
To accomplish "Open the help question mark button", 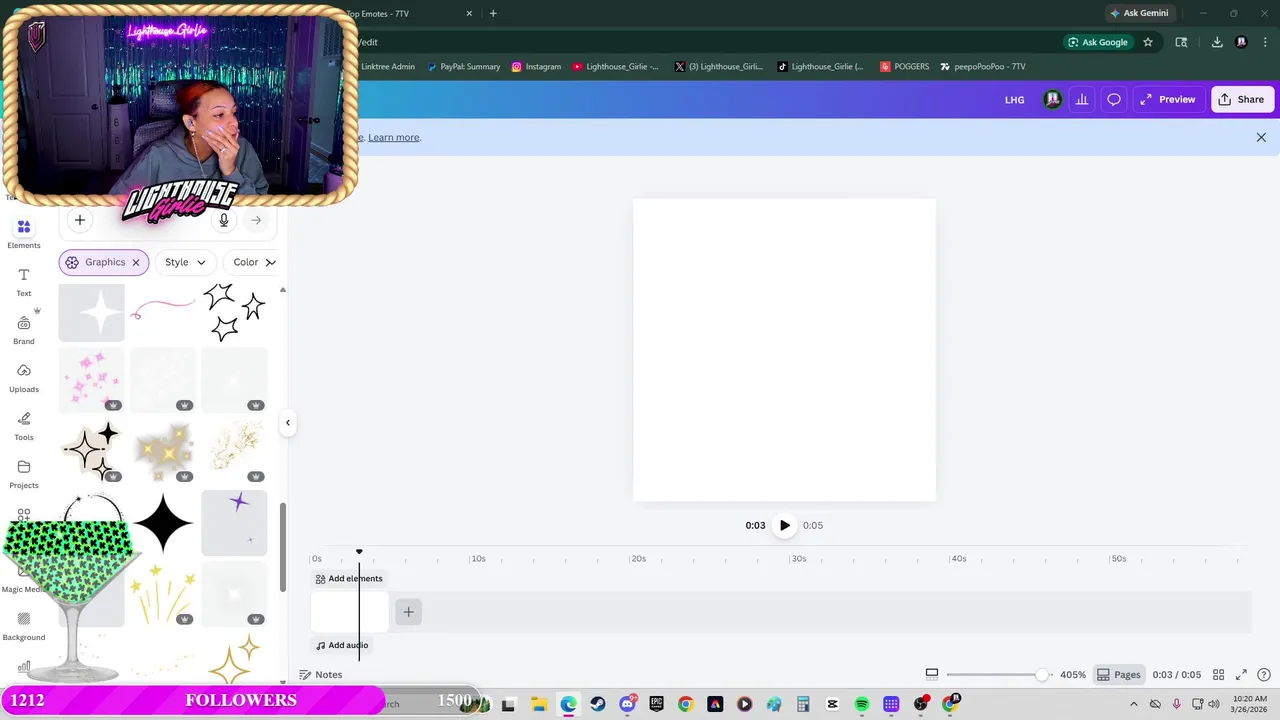I will 1264,675.
